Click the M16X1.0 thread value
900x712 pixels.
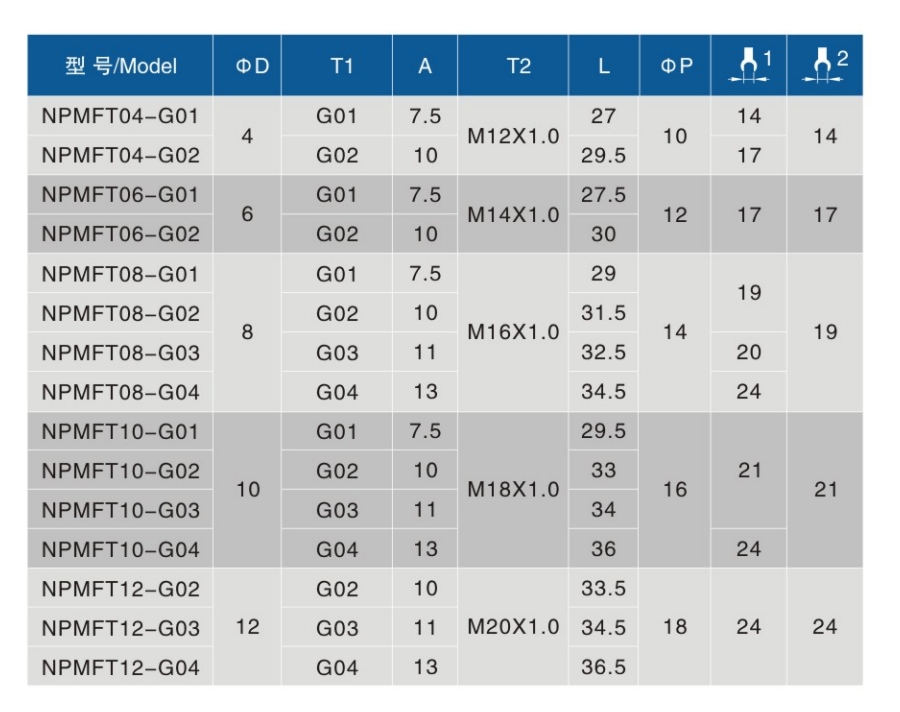(x=513, y=332)
